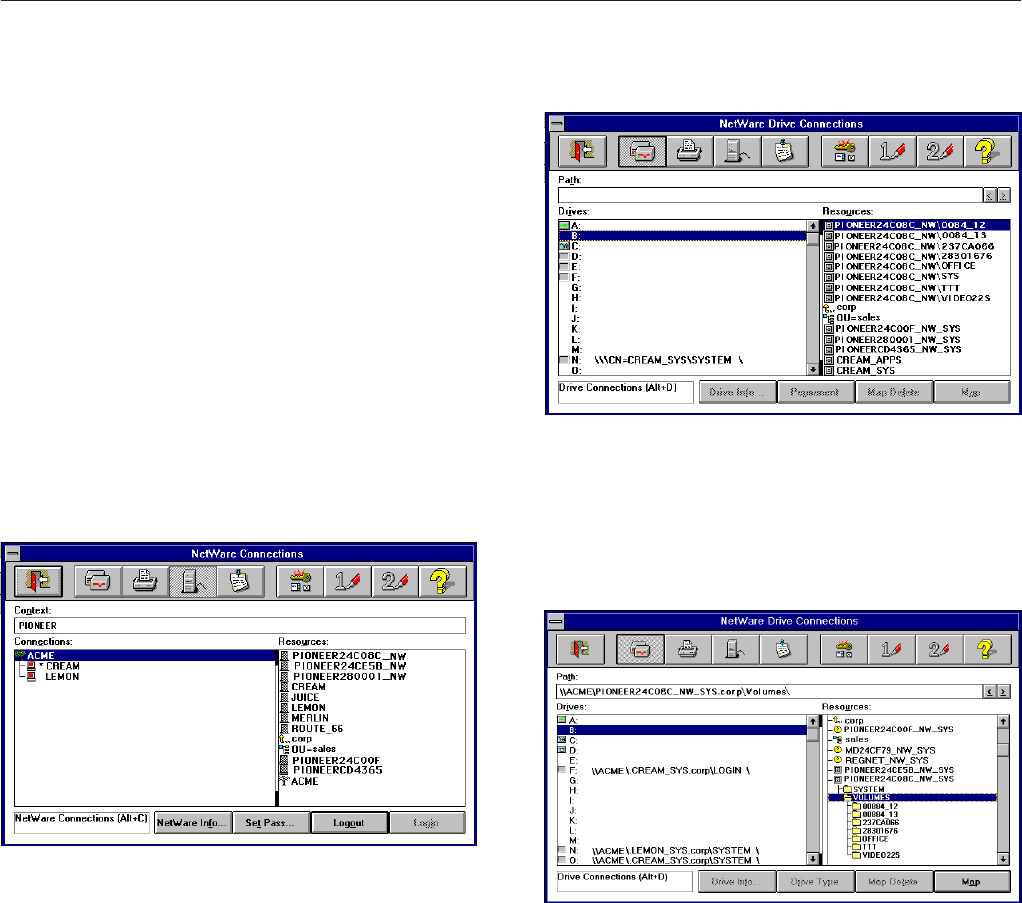The image size is (1022, 903).
Task: Click user-defined button 1 in NetWare Connections window
Action: coord(348,581)
